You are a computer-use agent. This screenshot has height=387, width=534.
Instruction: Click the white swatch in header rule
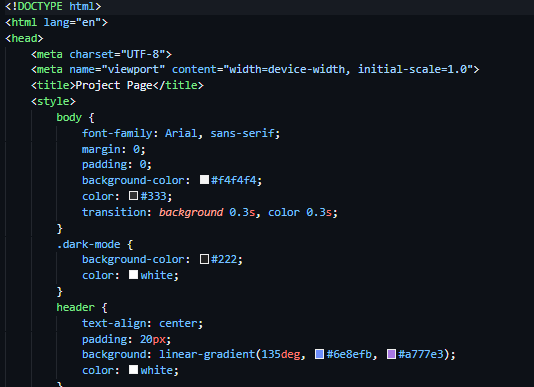(134, 370)
